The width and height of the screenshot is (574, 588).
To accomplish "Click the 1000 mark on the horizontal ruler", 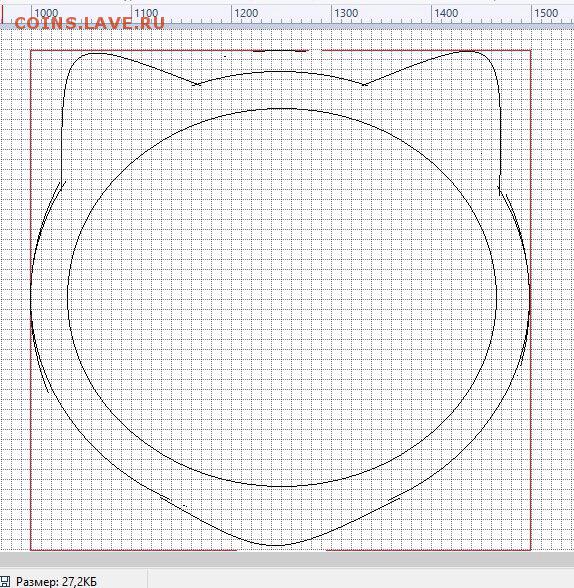I will coord(46,13).
